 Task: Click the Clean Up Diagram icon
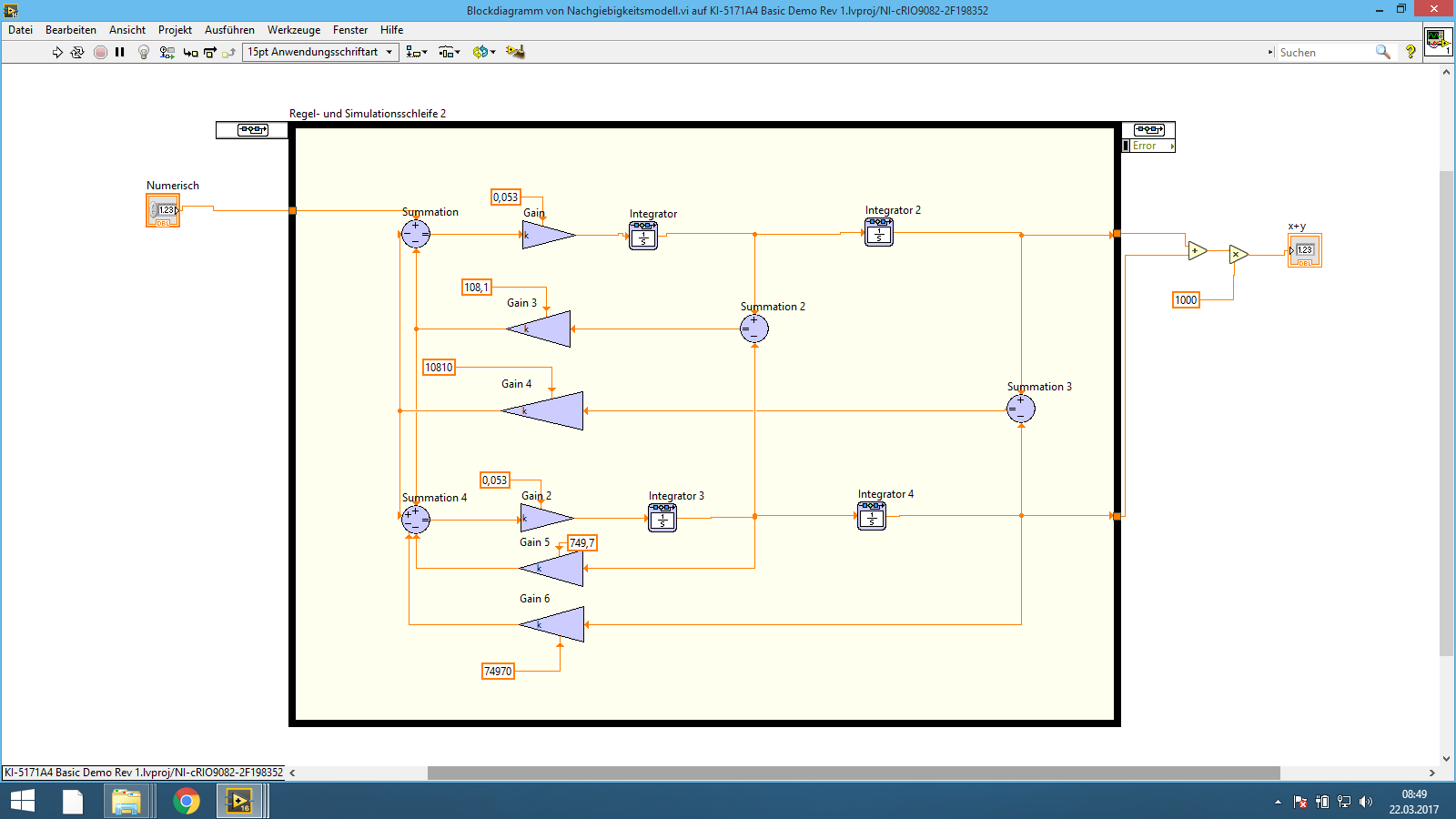[x=515, y=52]
